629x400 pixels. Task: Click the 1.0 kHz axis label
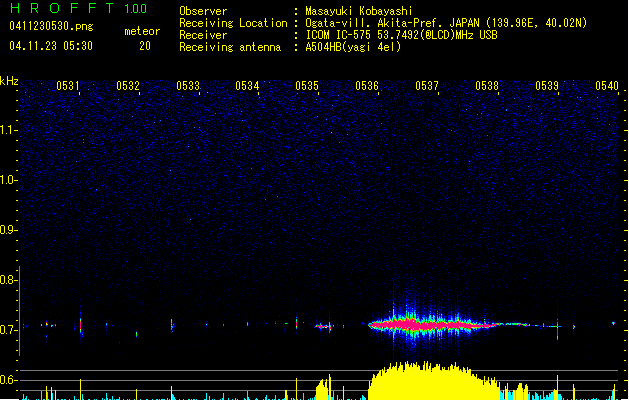pos(8,180)
